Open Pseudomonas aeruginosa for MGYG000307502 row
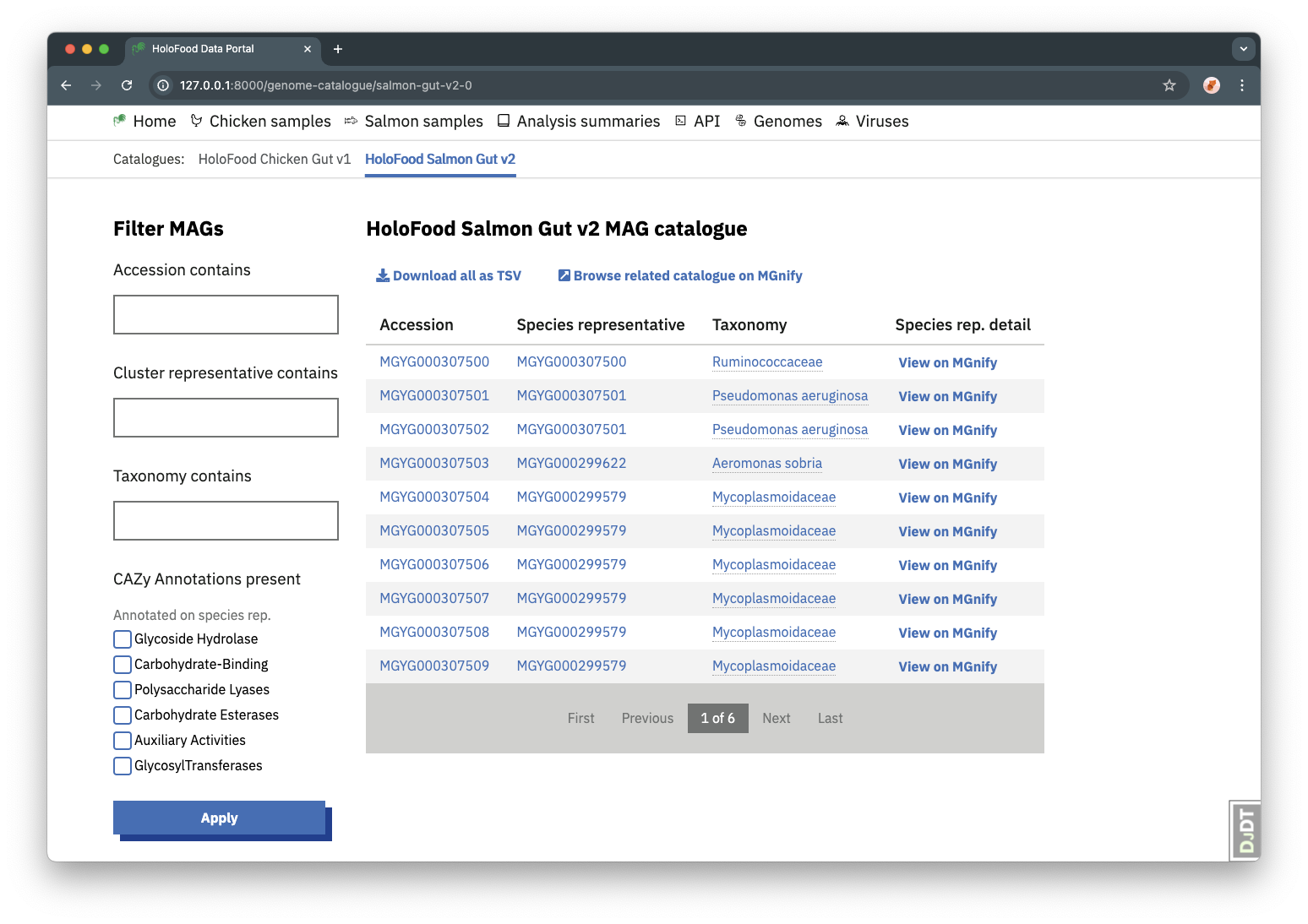The height and width of the screenshot is (924, 1308). [x=790, y=429]
